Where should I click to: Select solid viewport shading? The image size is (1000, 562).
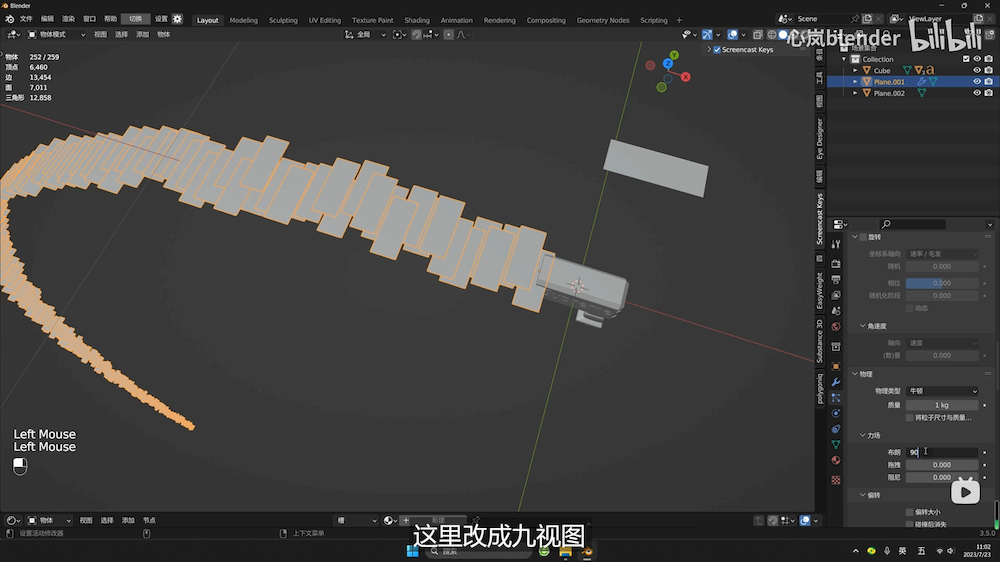point(783,34)
